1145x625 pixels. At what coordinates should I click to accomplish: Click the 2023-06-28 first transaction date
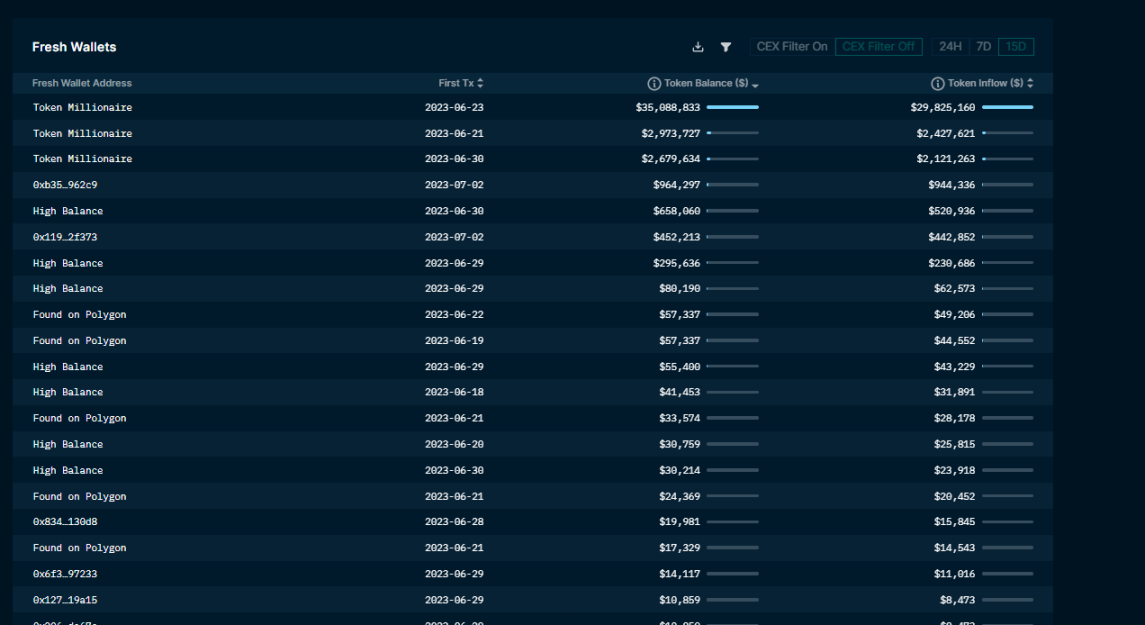454,522
